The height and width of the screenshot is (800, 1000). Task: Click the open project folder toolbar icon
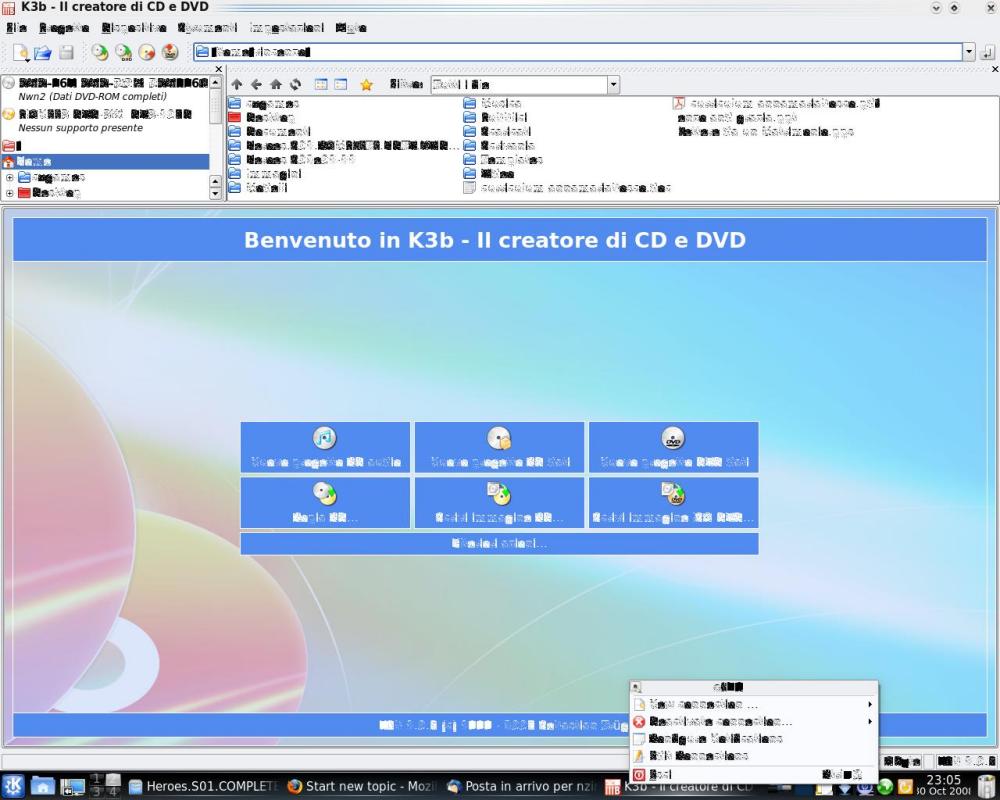tap(43, 52)
